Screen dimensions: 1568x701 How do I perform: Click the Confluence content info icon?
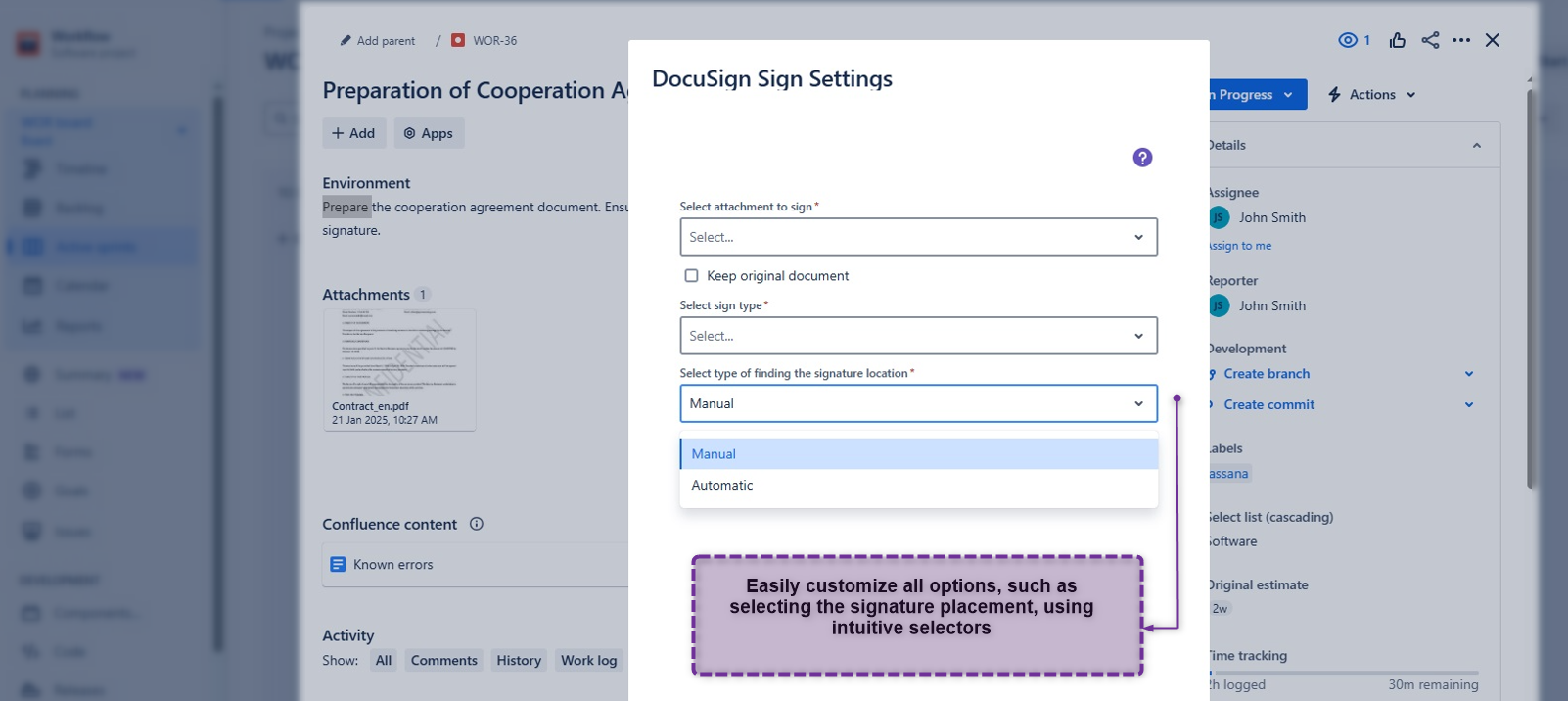(477, 524)
